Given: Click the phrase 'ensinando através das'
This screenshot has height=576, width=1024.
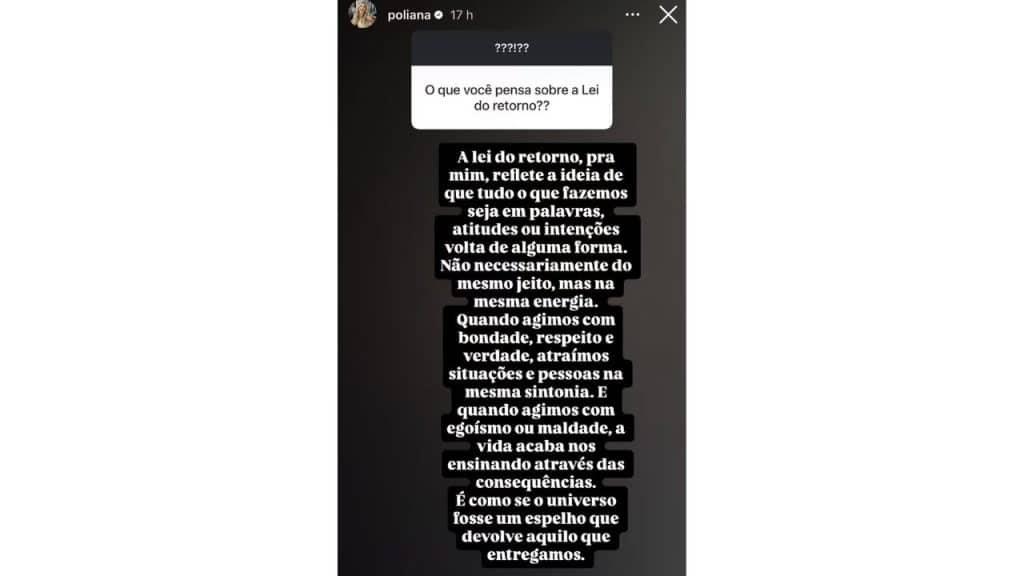Looking at the screenshot, I should (x=536, y=464).
